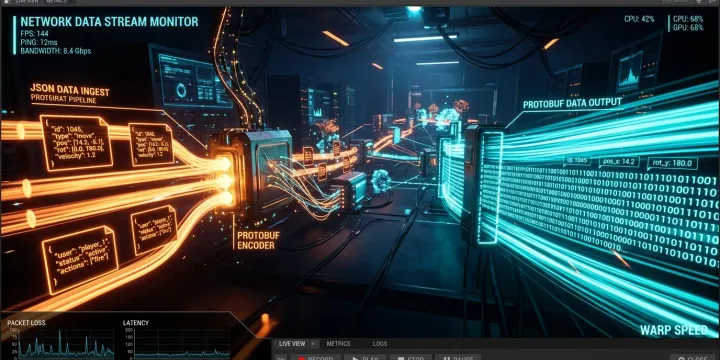Click the JSON DATA INGEST label
Viewport: 720px width, 360px height.
coord(70,90)
